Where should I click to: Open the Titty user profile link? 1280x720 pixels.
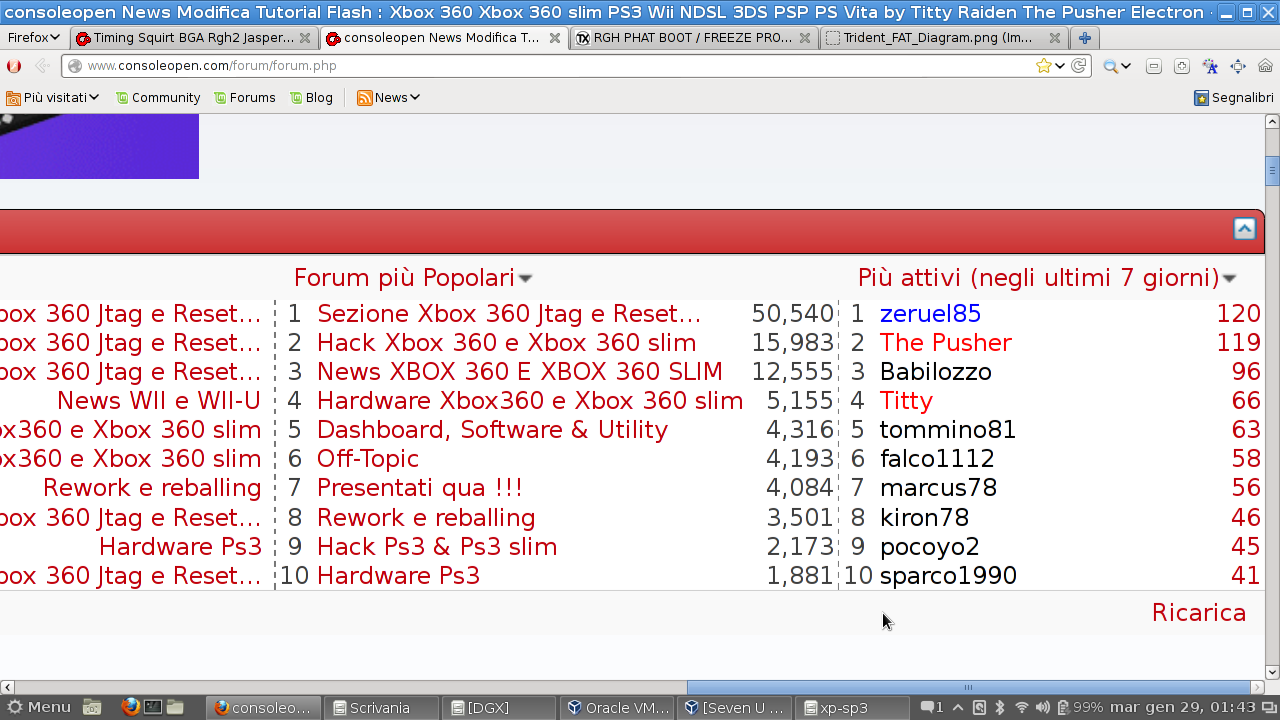[906, 401]
